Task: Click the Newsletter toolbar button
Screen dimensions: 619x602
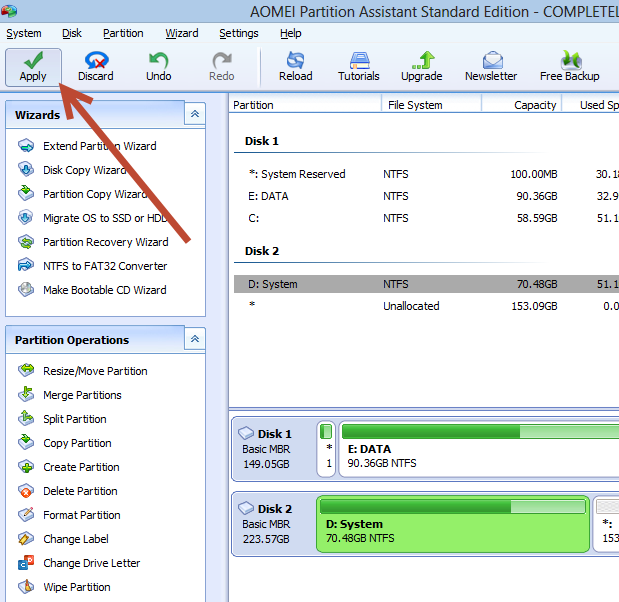Action: pos(491,66)
